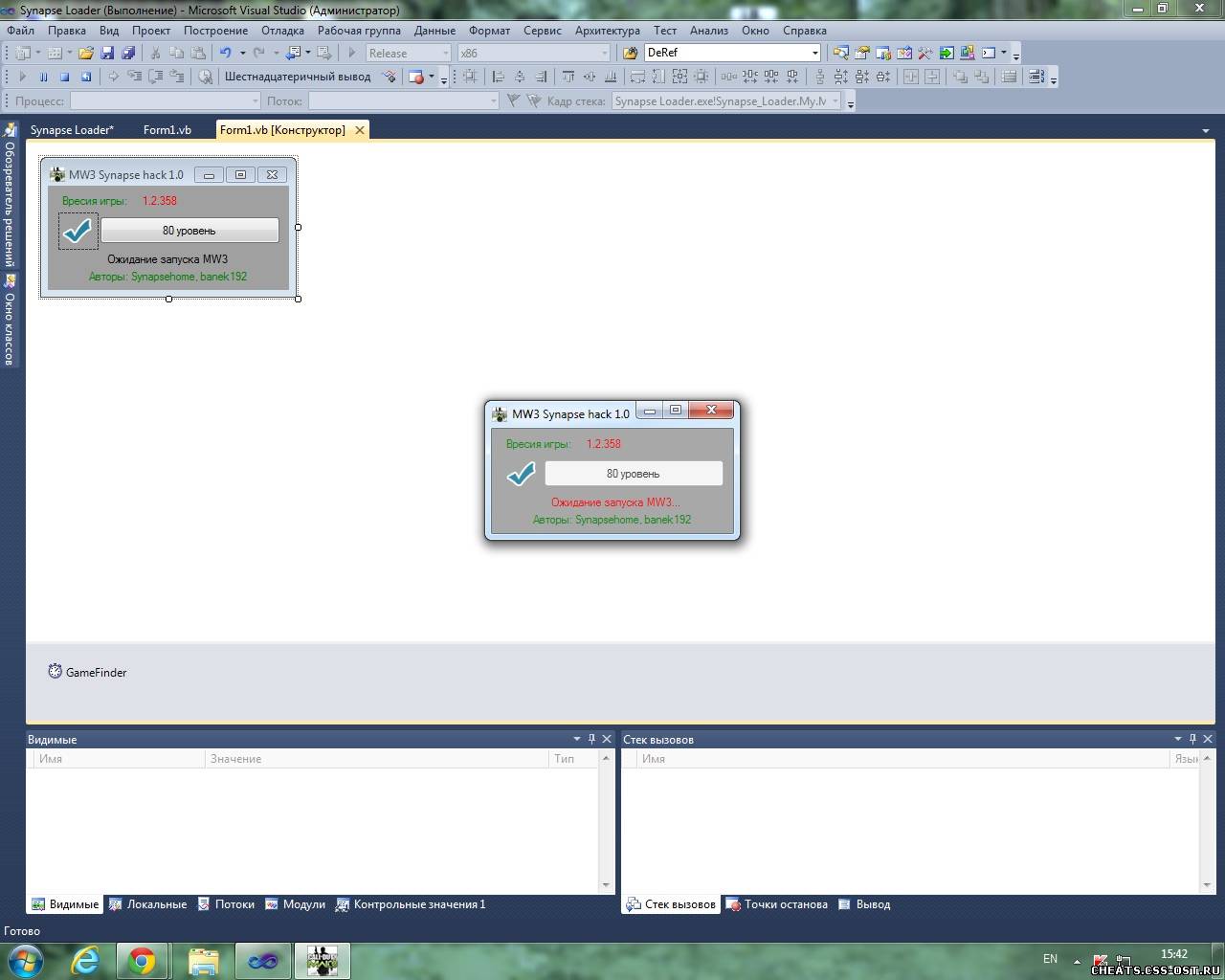Screen dimensions: 1225x980
Task: Click the Undo arrow icon
Action: [225, 54]
